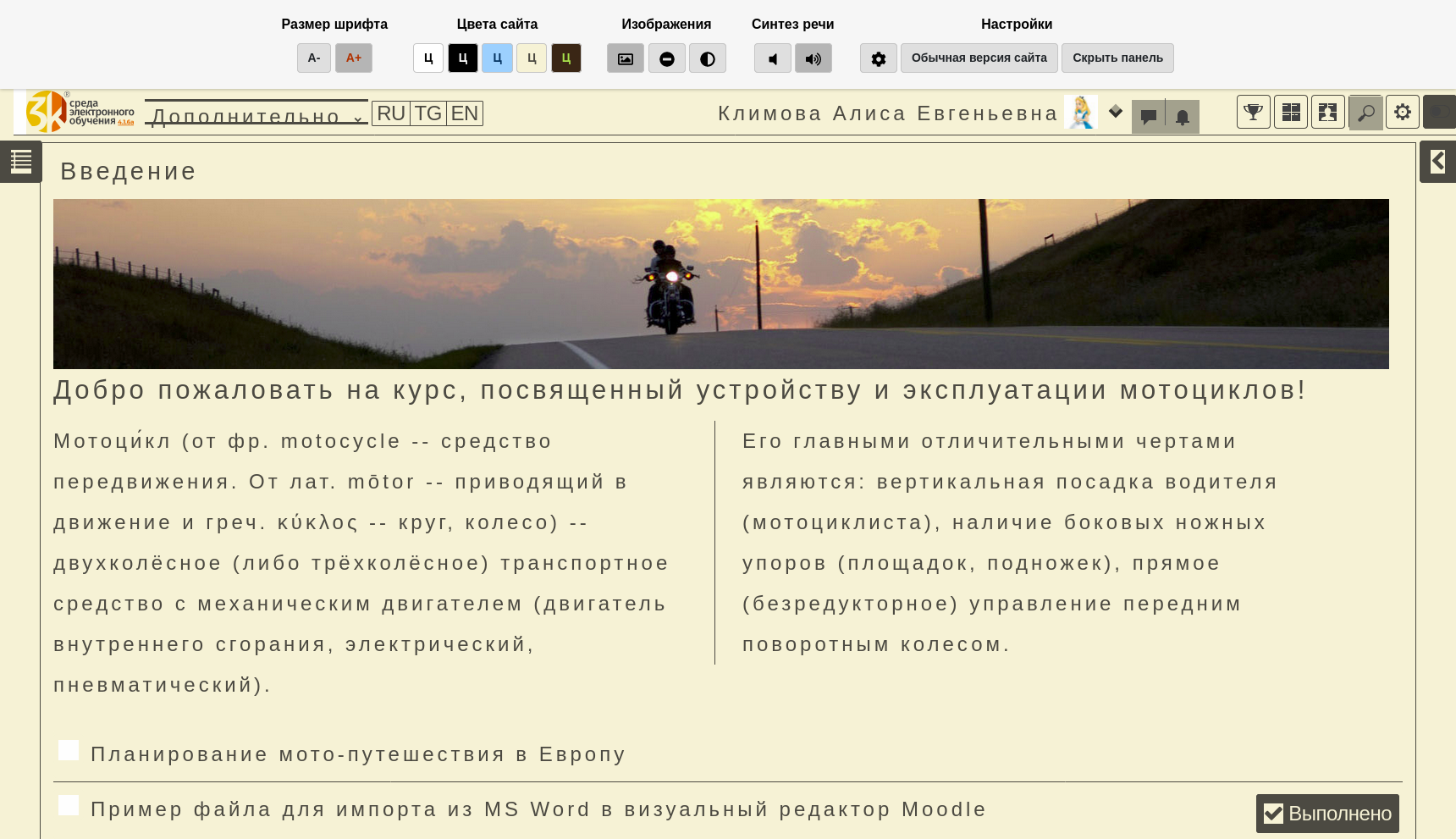Image resolution: width=1456 pixels, height=839 pixels.
Task: Select beige site color scheme swatch
Action: pos(532,58)
